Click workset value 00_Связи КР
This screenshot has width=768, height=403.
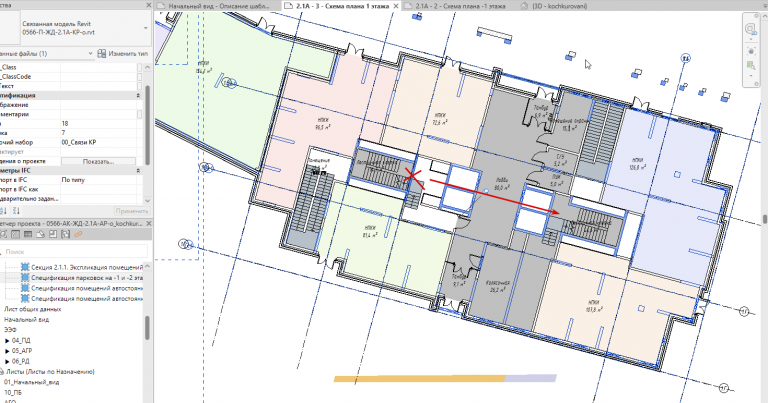click(79, 142)
